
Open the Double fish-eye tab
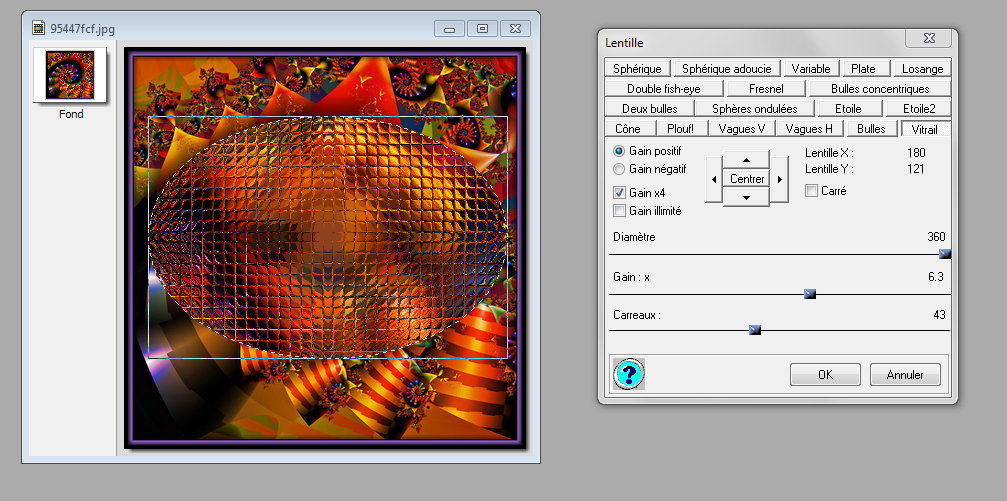(665, 89)
